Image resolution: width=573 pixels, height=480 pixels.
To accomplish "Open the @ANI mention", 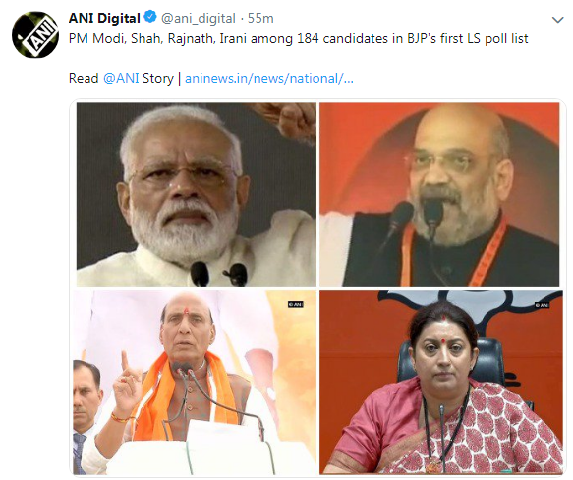I will tap(121, 79).
